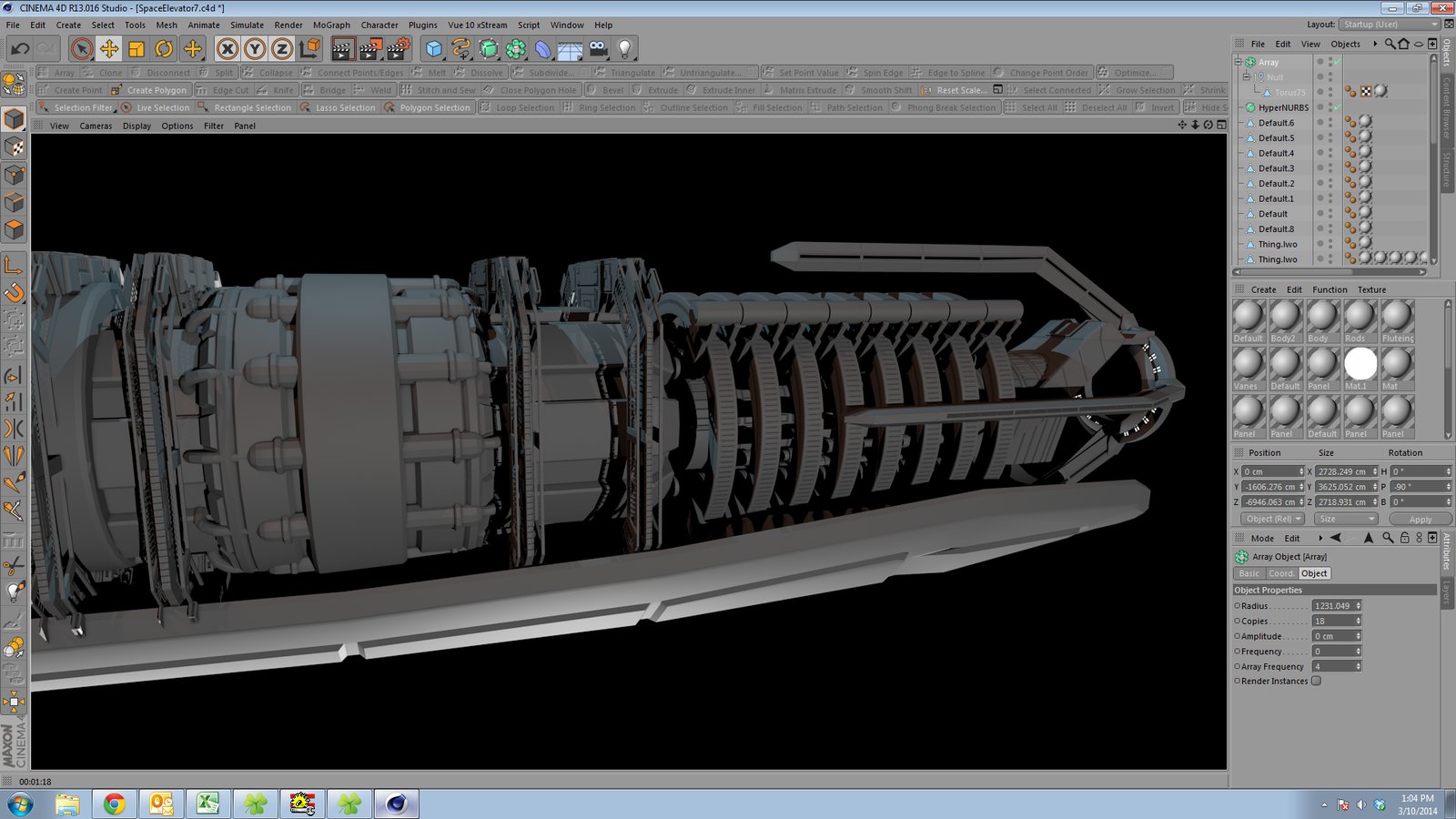Render to Picture Viewer icon
1456x819 pixels.
tap(371, 48)
